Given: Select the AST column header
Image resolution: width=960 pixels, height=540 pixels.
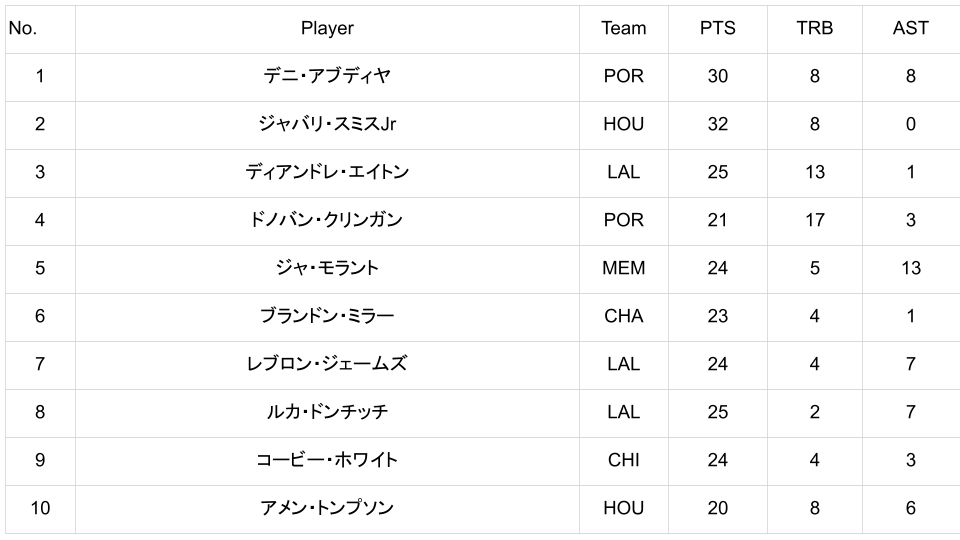Looking at the screenshot, I should [x=910, y=29].
